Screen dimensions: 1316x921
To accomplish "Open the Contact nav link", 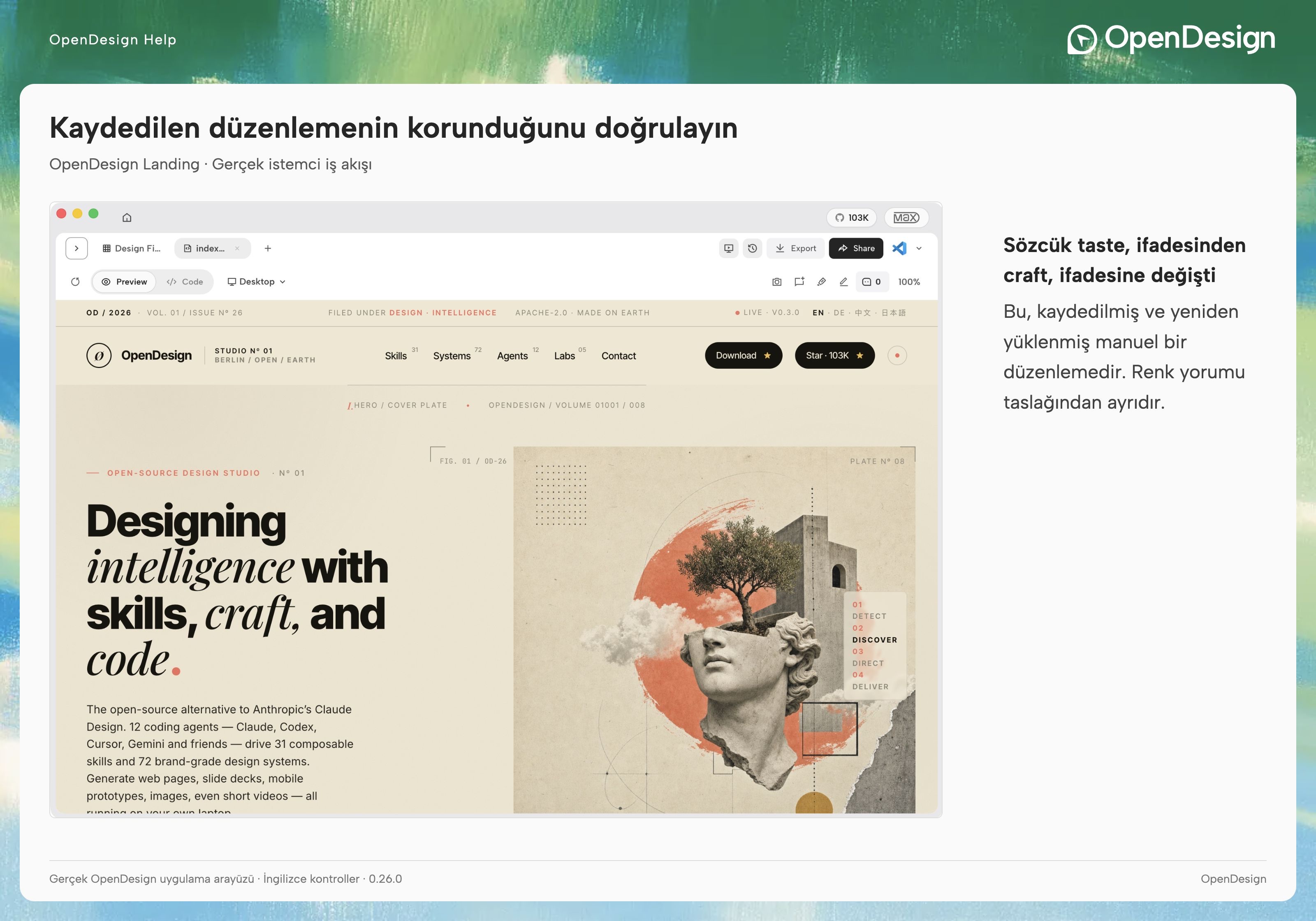I will [619, 356].
